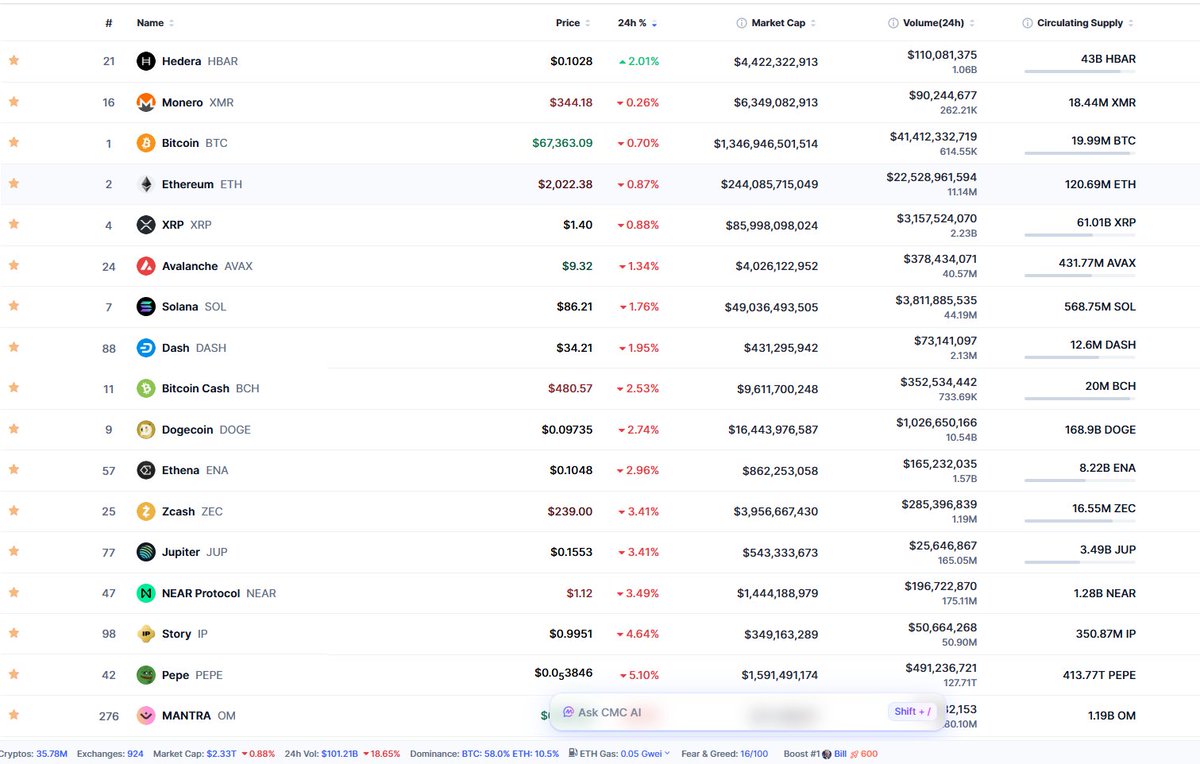
Task: Click the Solana coin logo
Action: pyautogui.click(x=146, y=307)
